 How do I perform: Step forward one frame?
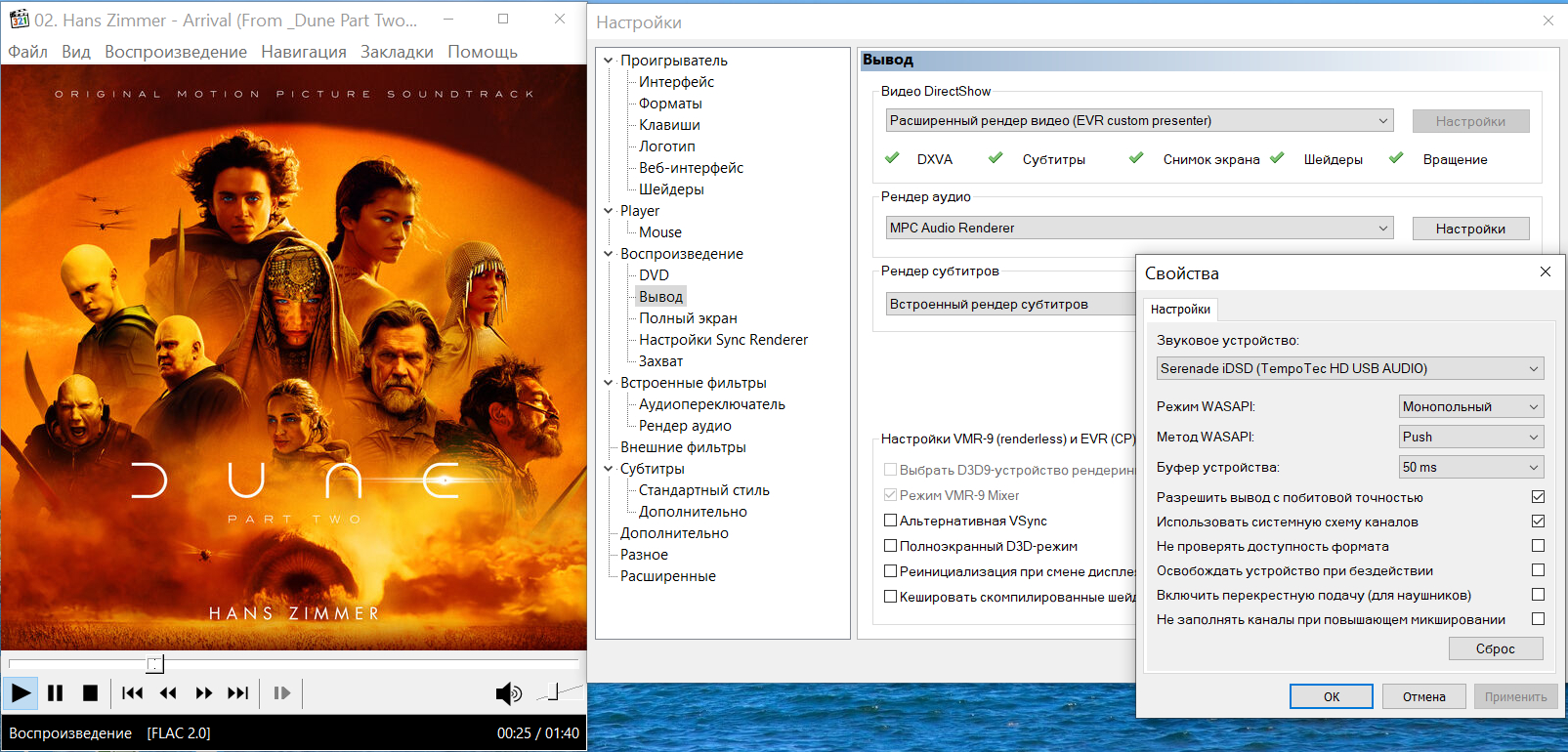pyautogui.click(x=282, y=693)
